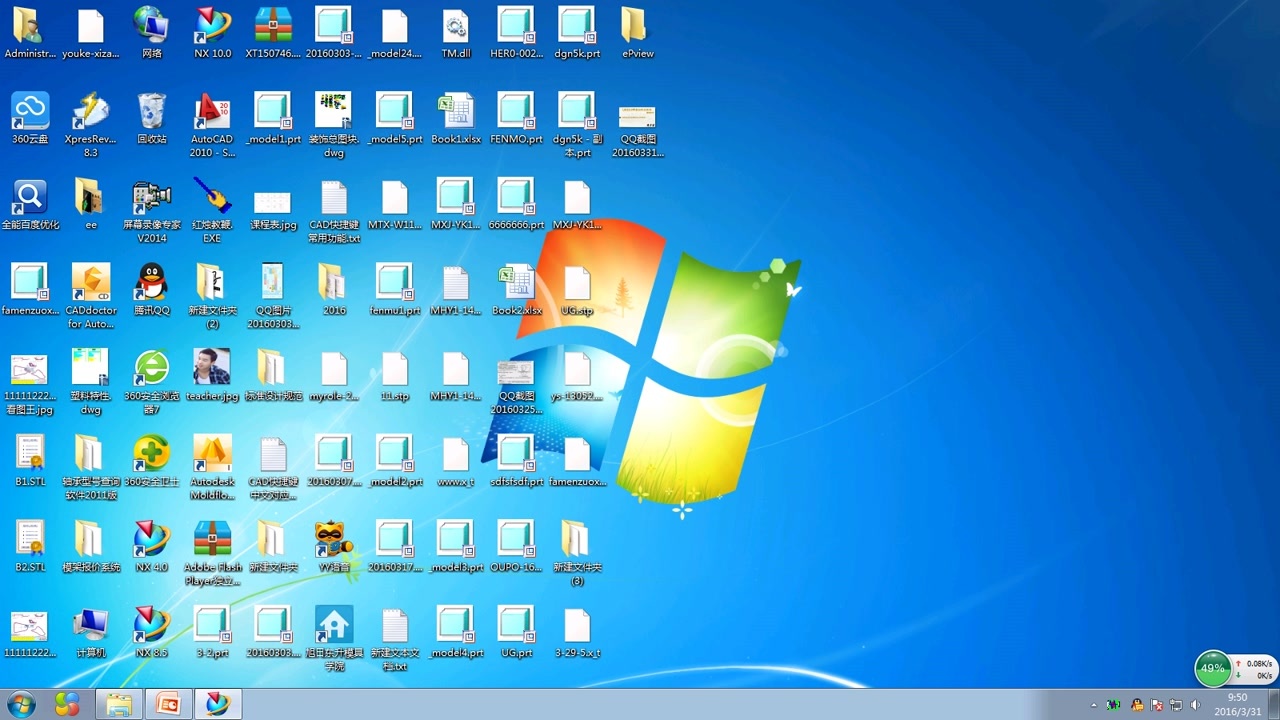The height and width of the screenshot is (720, 1280).
Task: Select the 360云盘 desktop icon
Action: click(30, 118)
